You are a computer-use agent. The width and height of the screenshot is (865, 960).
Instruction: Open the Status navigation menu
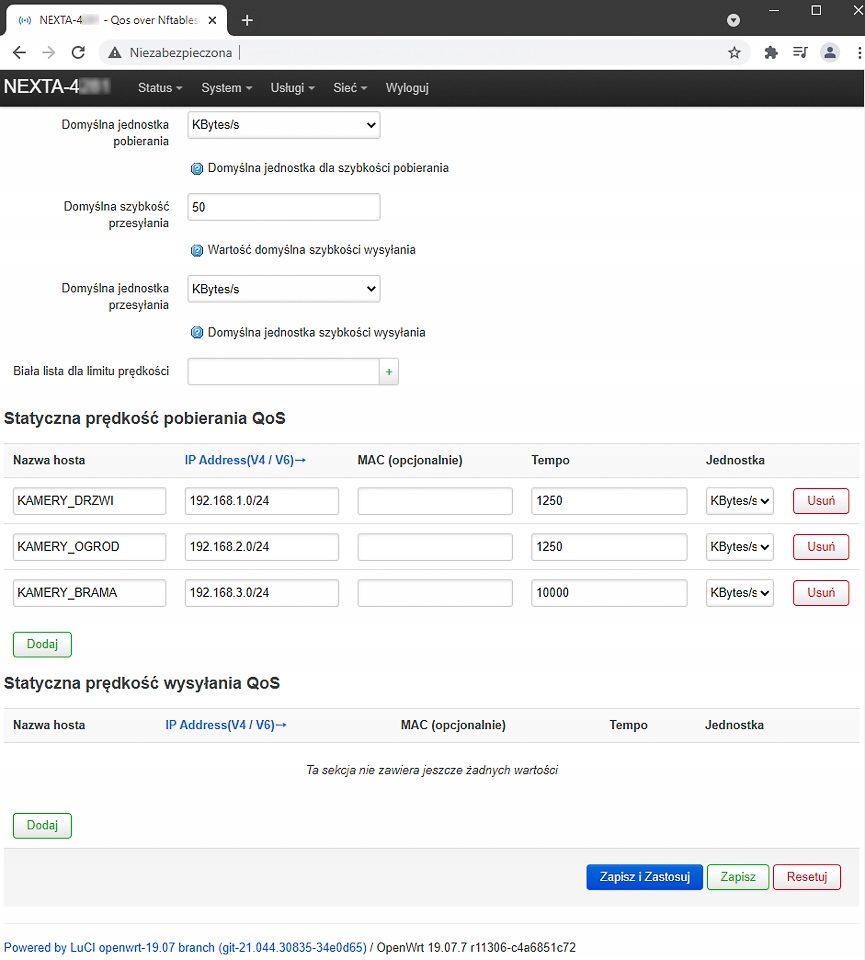pyautogui.click(x=160, y=88)
